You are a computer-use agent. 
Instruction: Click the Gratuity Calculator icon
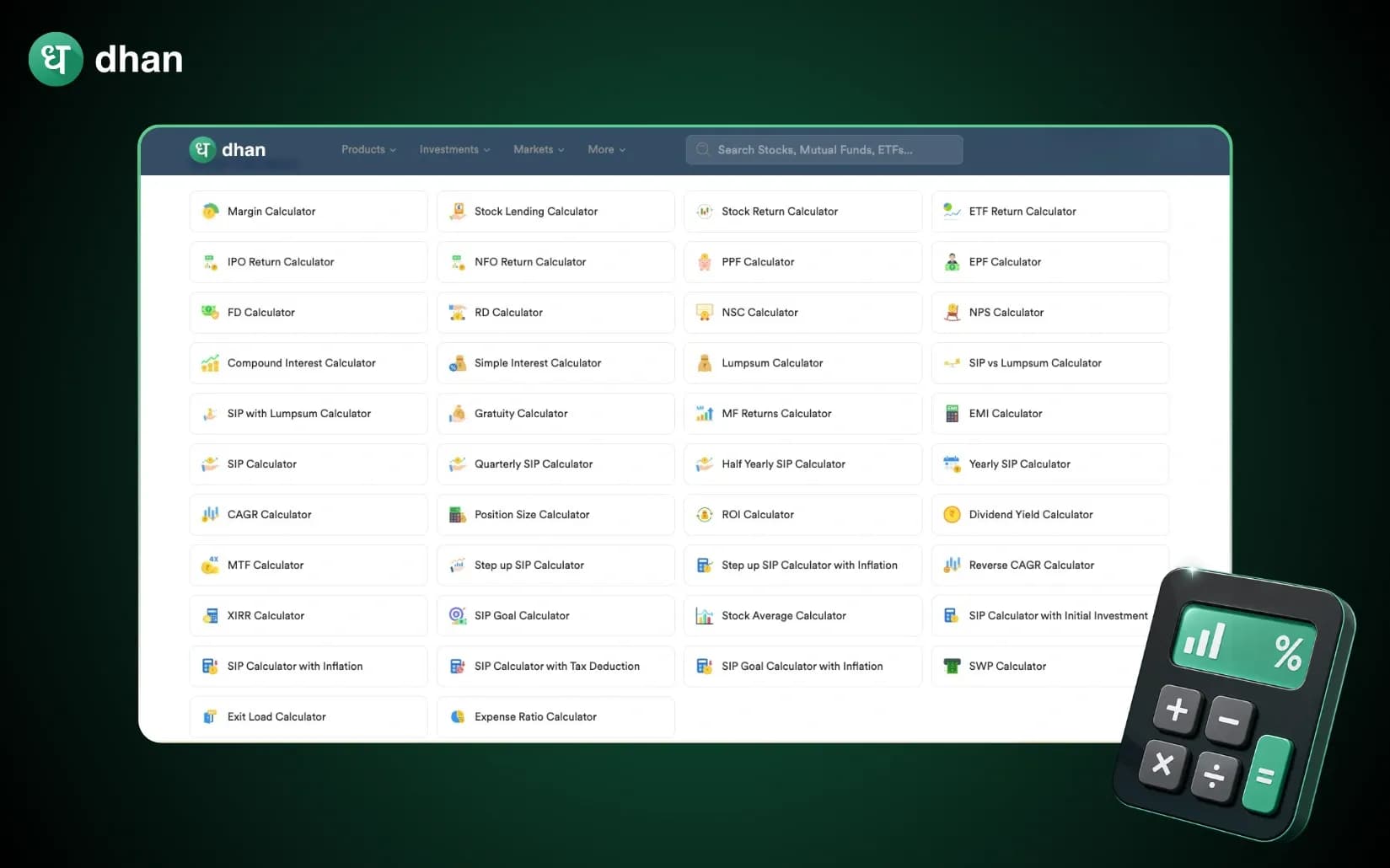[458, 414]
